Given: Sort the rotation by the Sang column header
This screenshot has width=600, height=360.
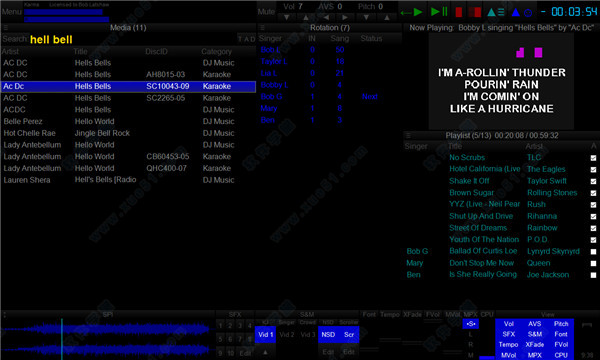Looking at the screenshot, I should [340, 39].
